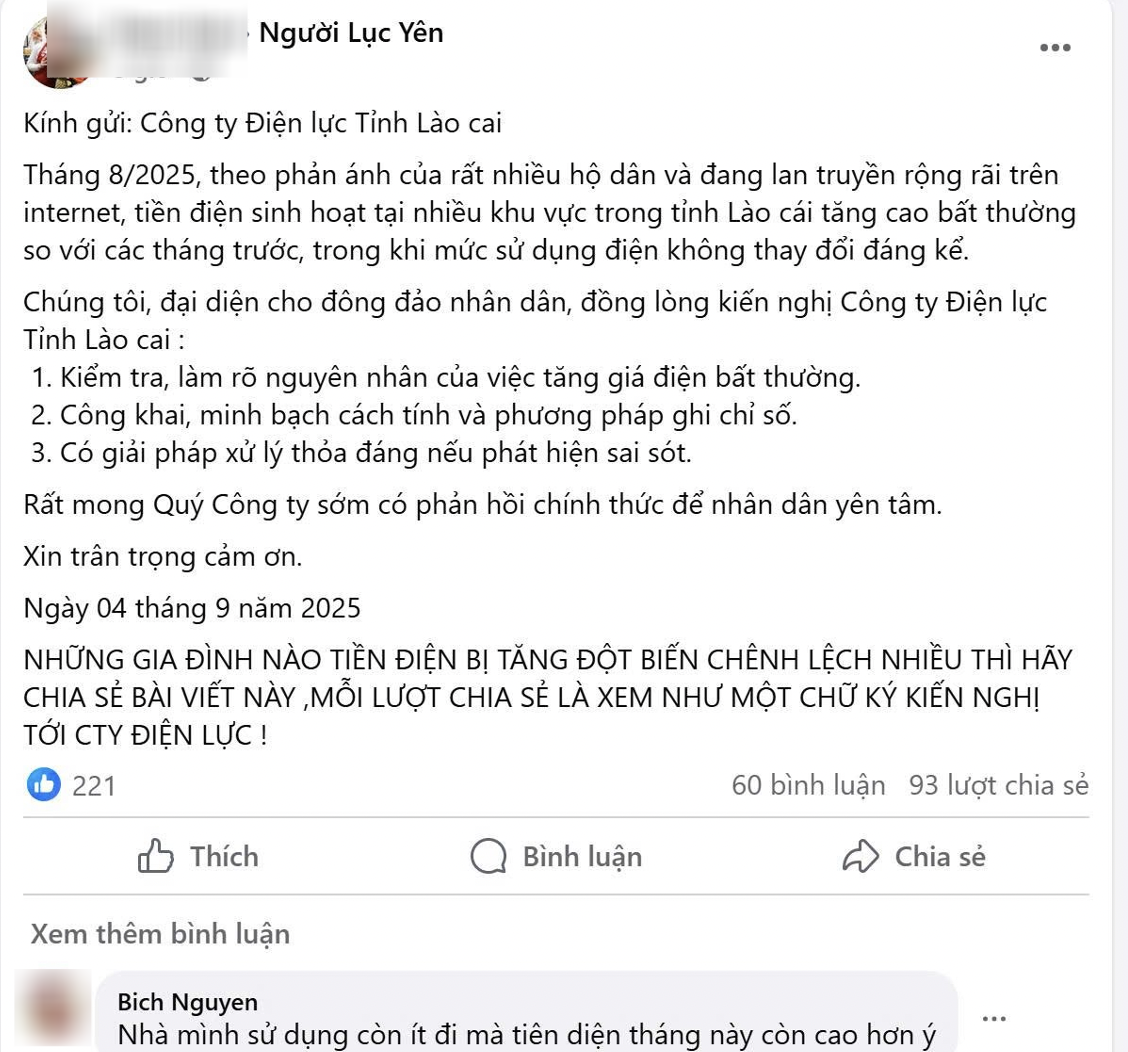Screen dimensions: 1128x1052
Task: Show the 60 bình luận comments
Action: (809, 785)
